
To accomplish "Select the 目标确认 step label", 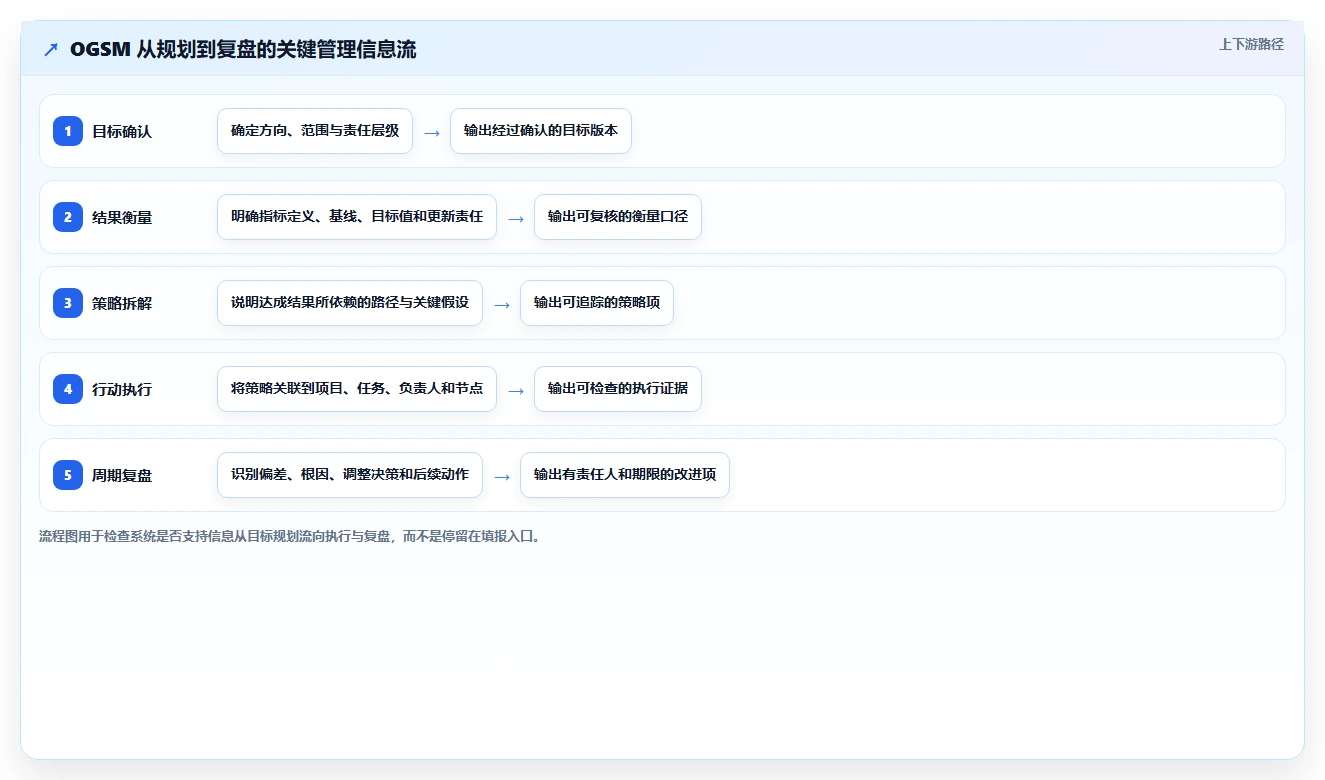I will tap(122, 131).
